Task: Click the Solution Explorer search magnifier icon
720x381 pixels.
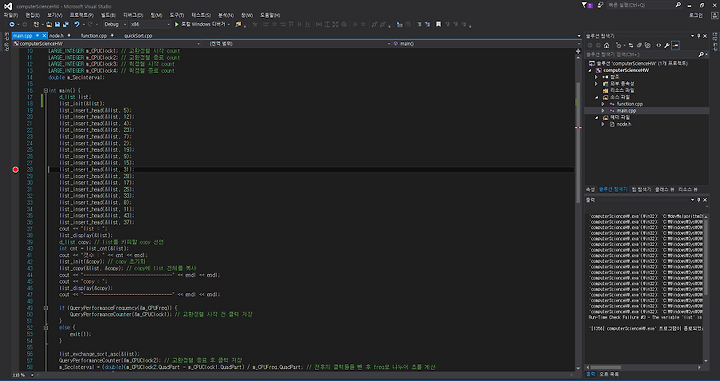Action: [x=701, y=54]
